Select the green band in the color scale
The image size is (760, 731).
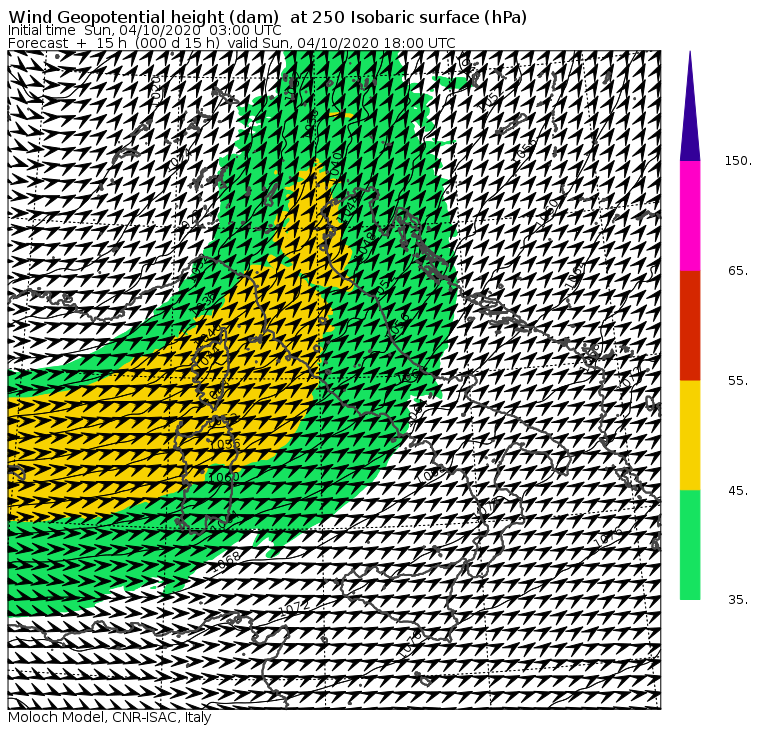tap(690, 545)
